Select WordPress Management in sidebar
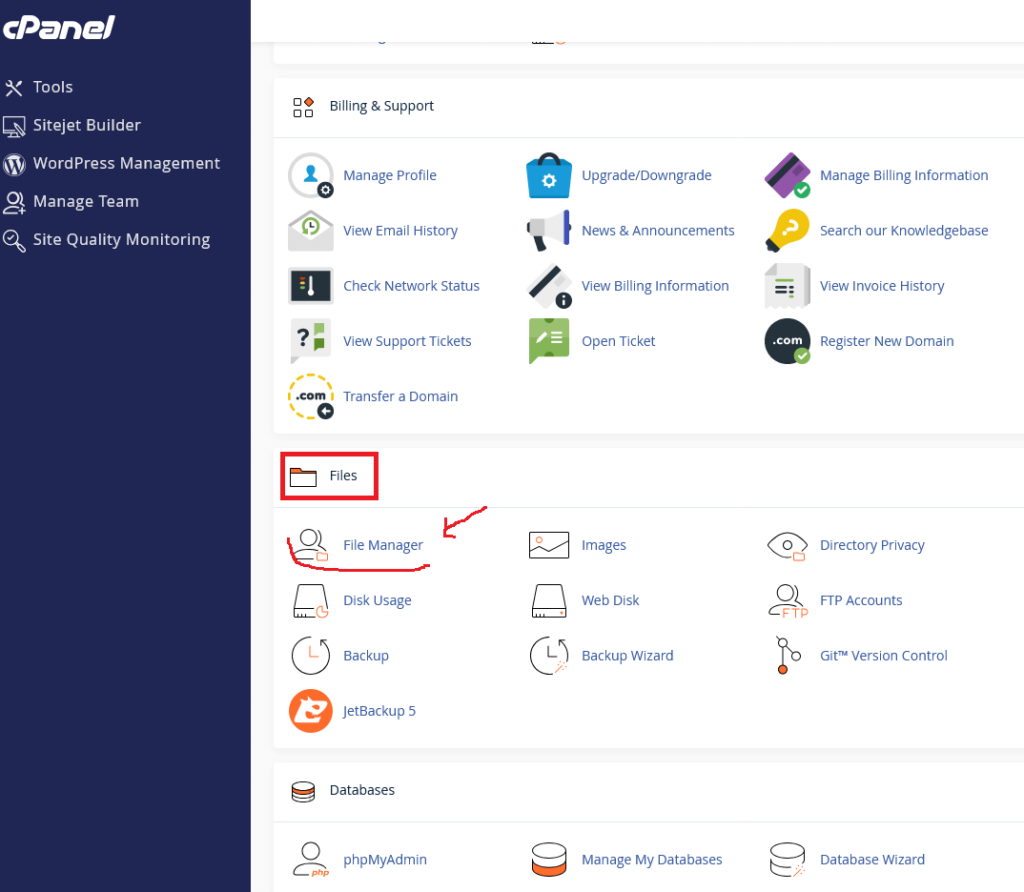1024x892 pixels. pos(126,163)
